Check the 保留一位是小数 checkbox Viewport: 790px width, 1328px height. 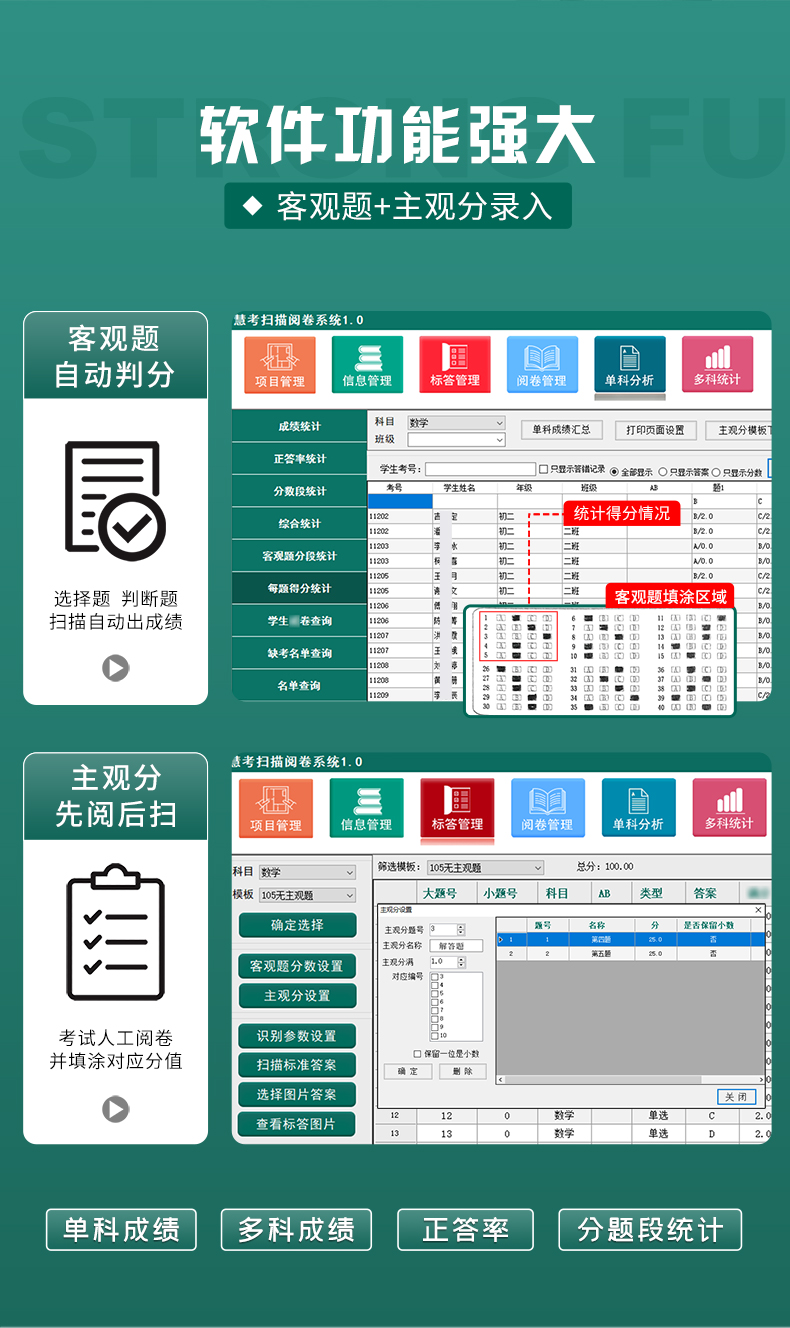coord(418,1054)
